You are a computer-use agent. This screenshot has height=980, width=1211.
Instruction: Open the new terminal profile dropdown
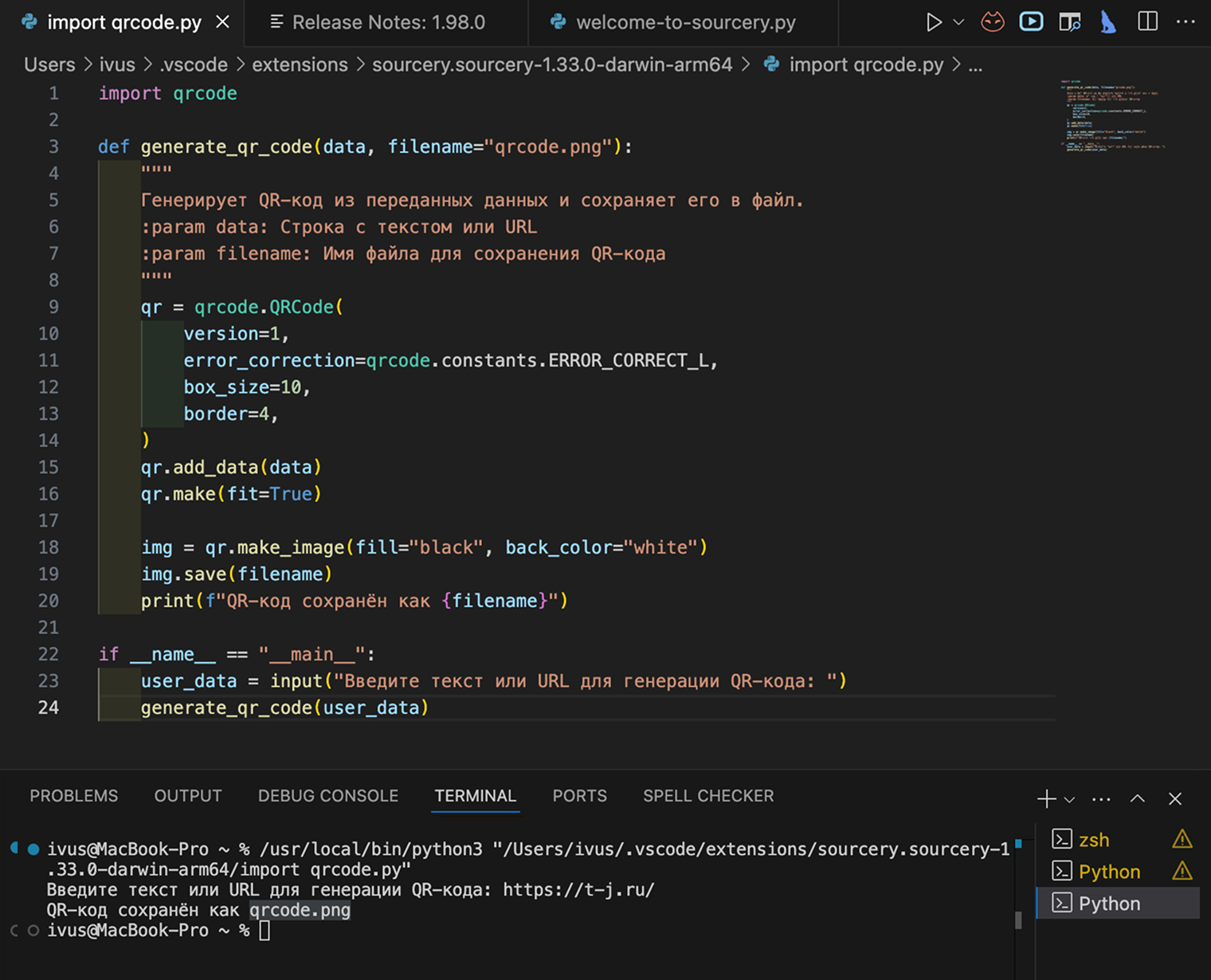1069,799
